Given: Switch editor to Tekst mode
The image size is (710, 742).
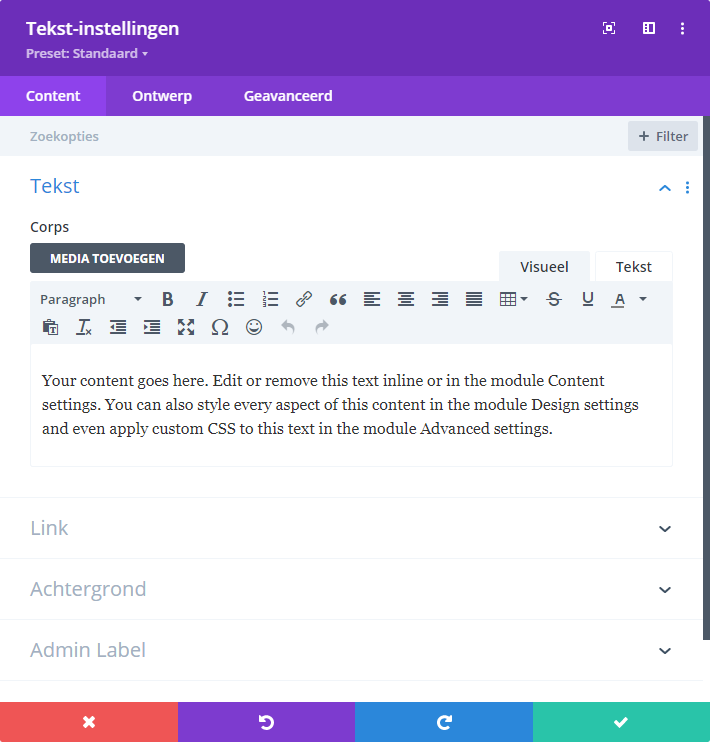Looking at the screenshot, I should pyautogui.click(x=634, y=267).
